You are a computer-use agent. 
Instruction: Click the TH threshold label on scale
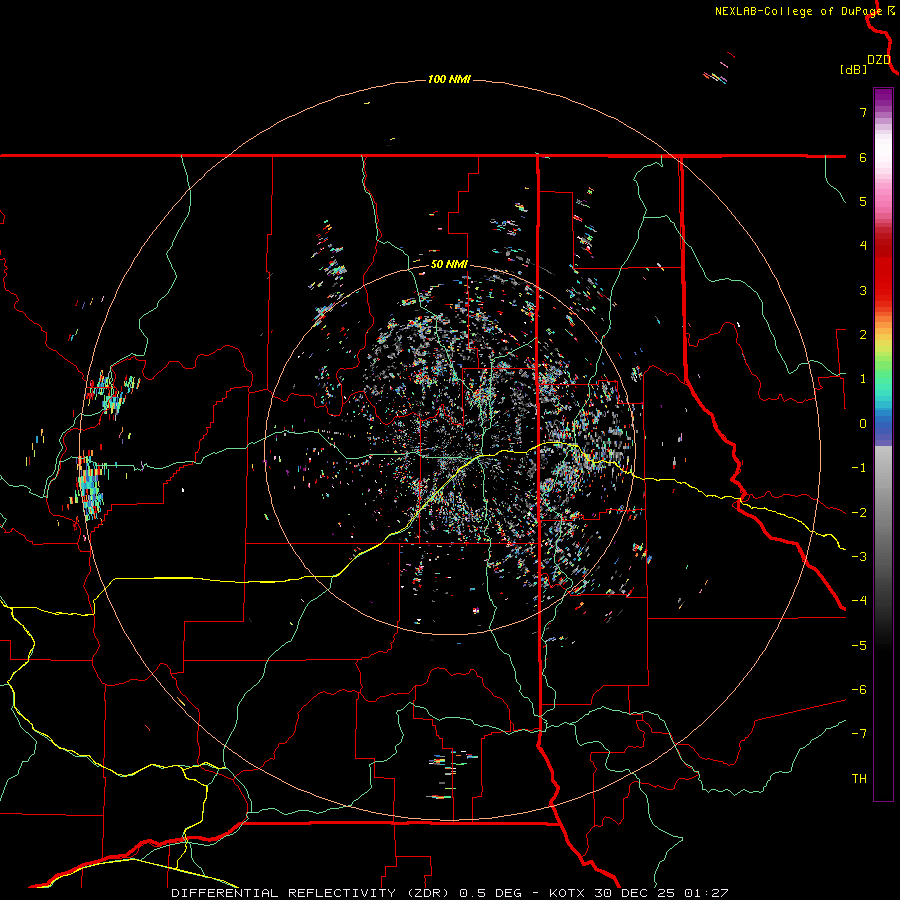click(x=859, y=778)
